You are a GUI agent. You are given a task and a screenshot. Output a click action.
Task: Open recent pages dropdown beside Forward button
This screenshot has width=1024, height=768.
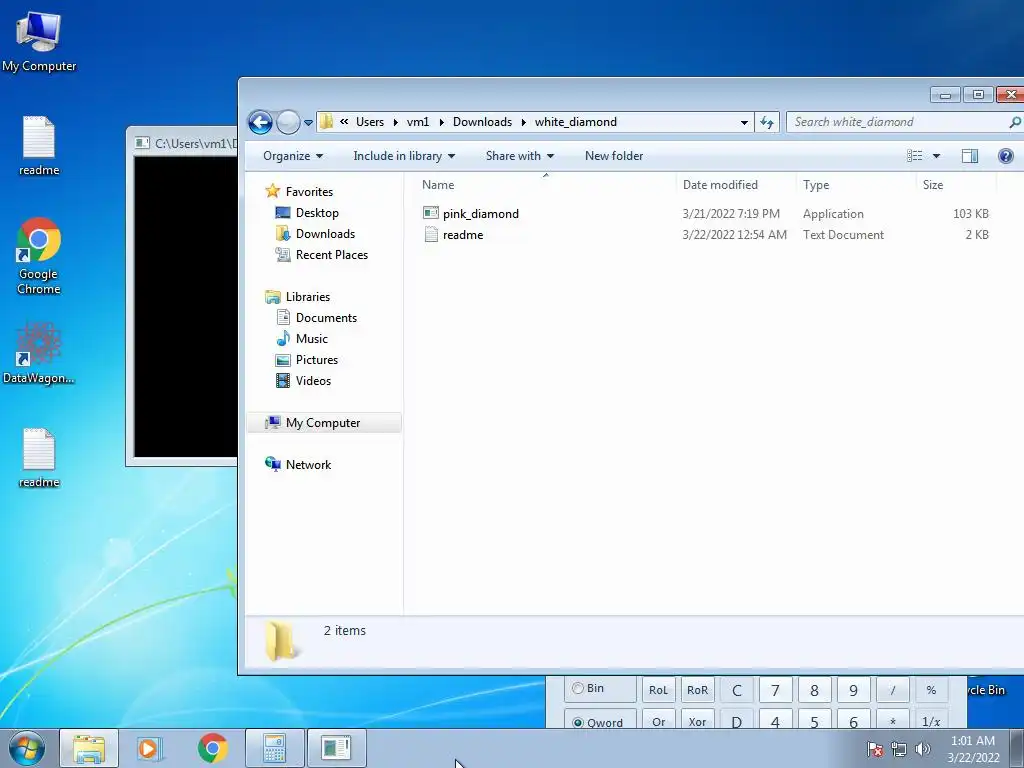tap(308, 123)
